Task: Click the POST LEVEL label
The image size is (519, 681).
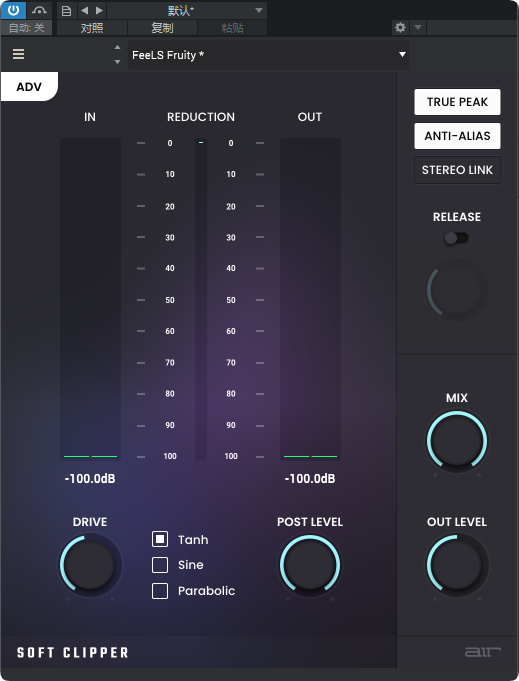Action: click(310, 522)
